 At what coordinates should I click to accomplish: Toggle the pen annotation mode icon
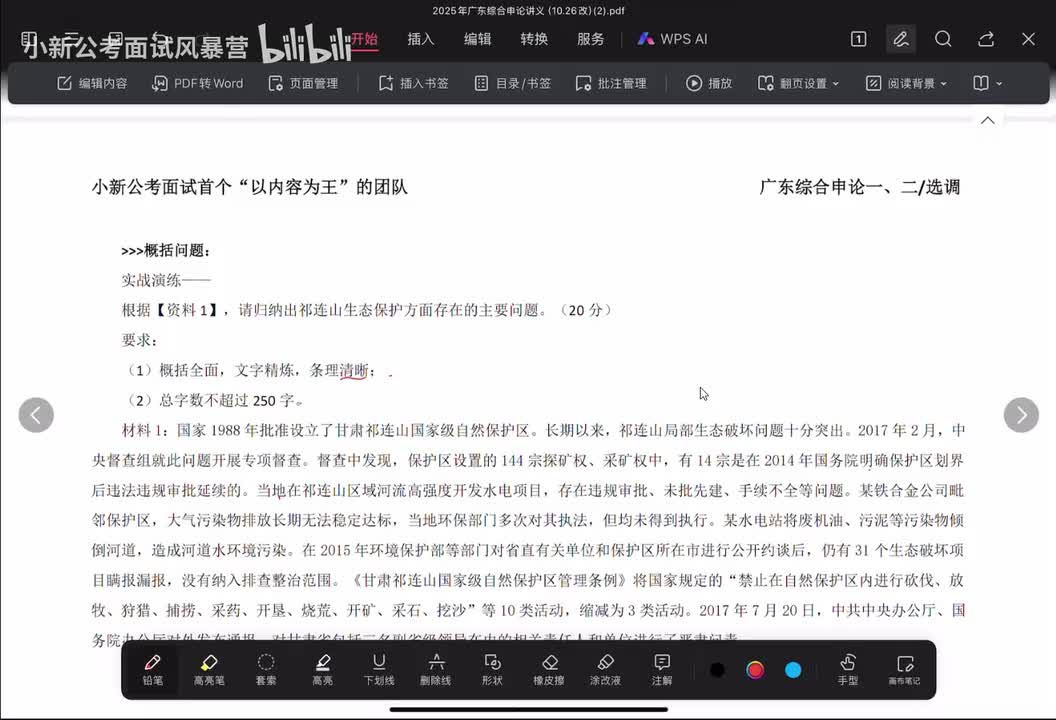(x=901, y=39)
